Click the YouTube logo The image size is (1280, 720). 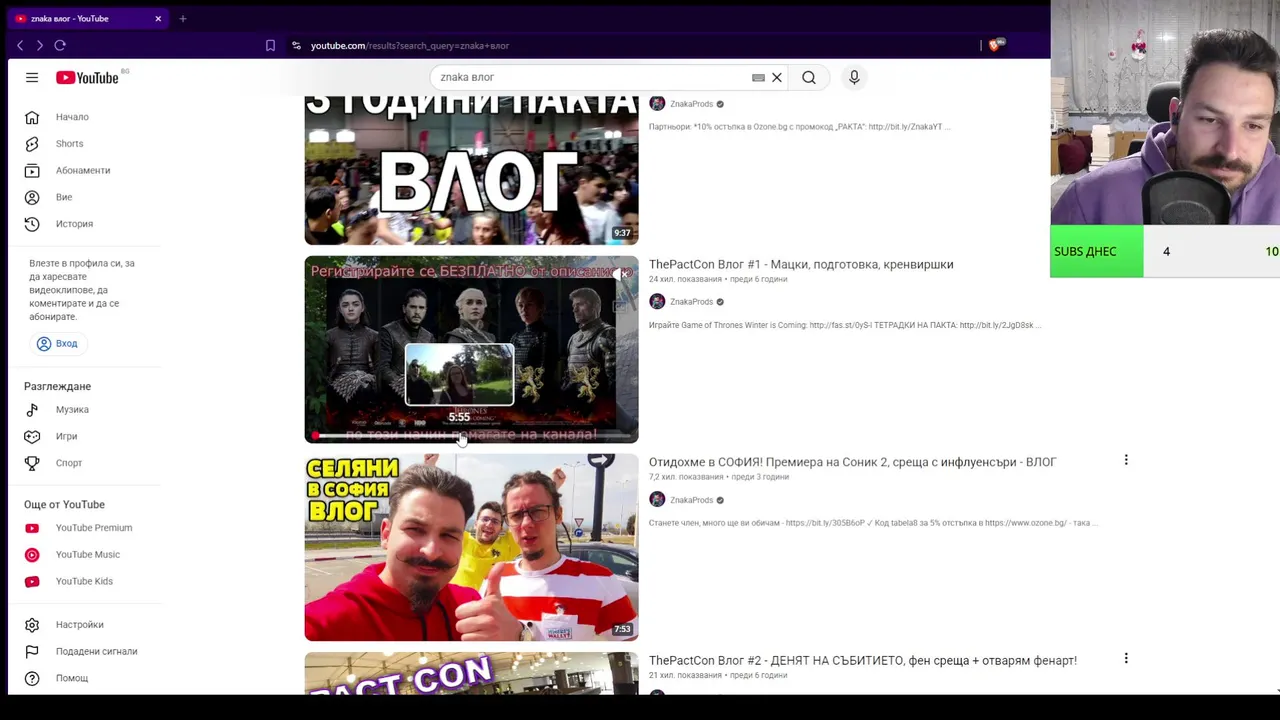pos(87,77)
